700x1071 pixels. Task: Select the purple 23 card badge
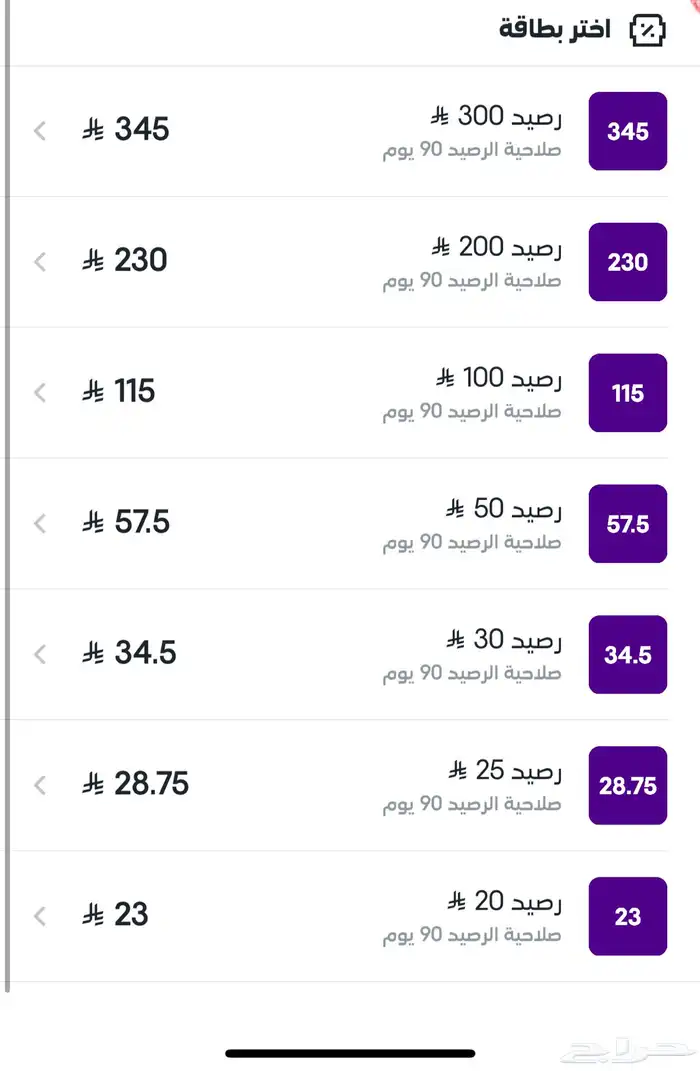pyautogui.click(x=628, y=917)
